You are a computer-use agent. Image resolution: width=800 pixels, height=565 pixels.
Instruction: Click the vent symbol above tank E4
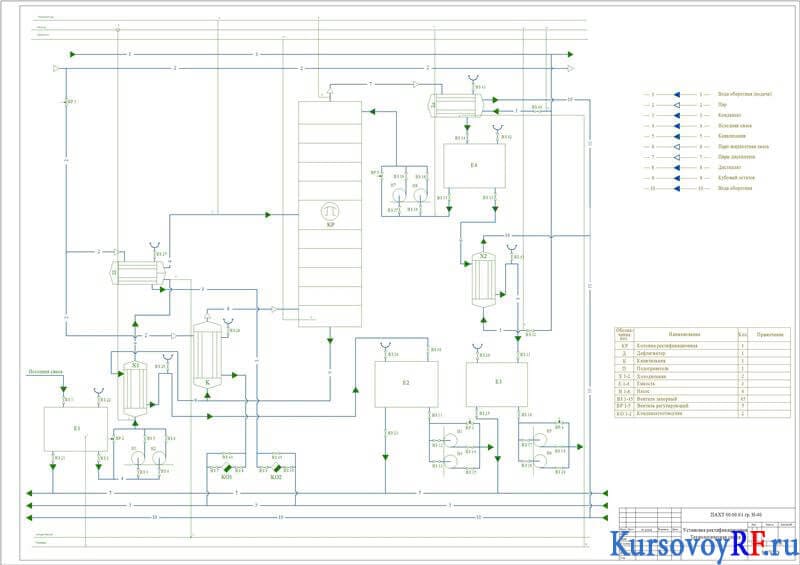click(497, 128)
